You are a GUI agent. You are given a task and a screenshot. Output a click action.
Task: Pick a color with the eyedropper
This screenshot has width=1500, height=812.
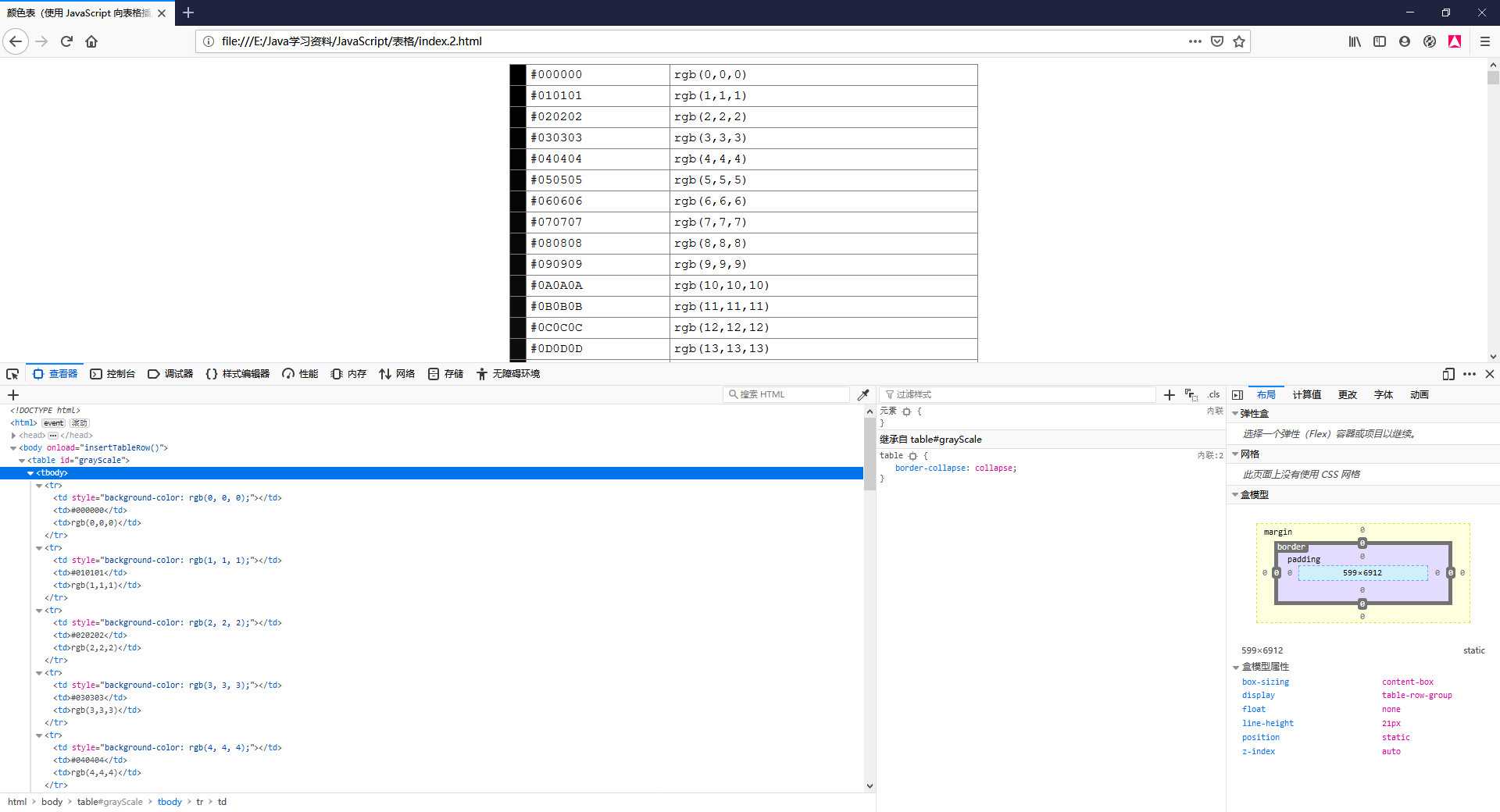(x=863, y=395)
